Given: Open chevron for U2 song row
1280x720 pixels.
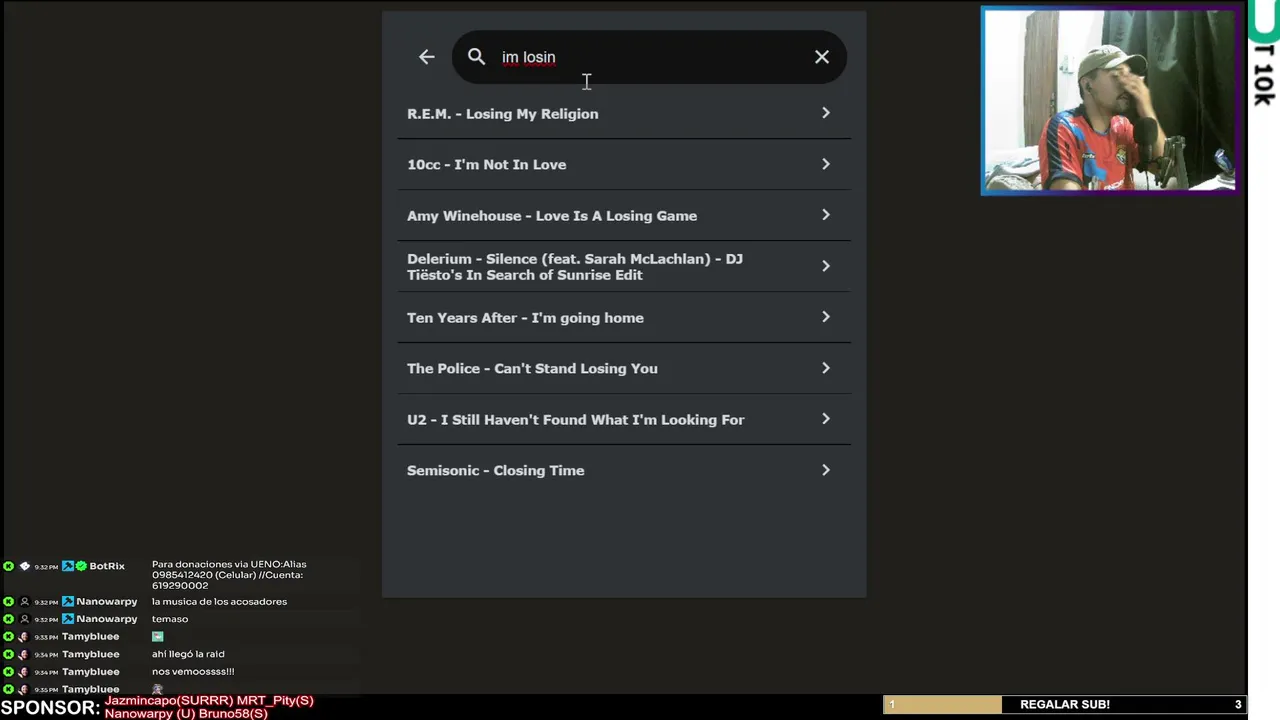Looking at the screenshot, I should [x=826, y=419].
